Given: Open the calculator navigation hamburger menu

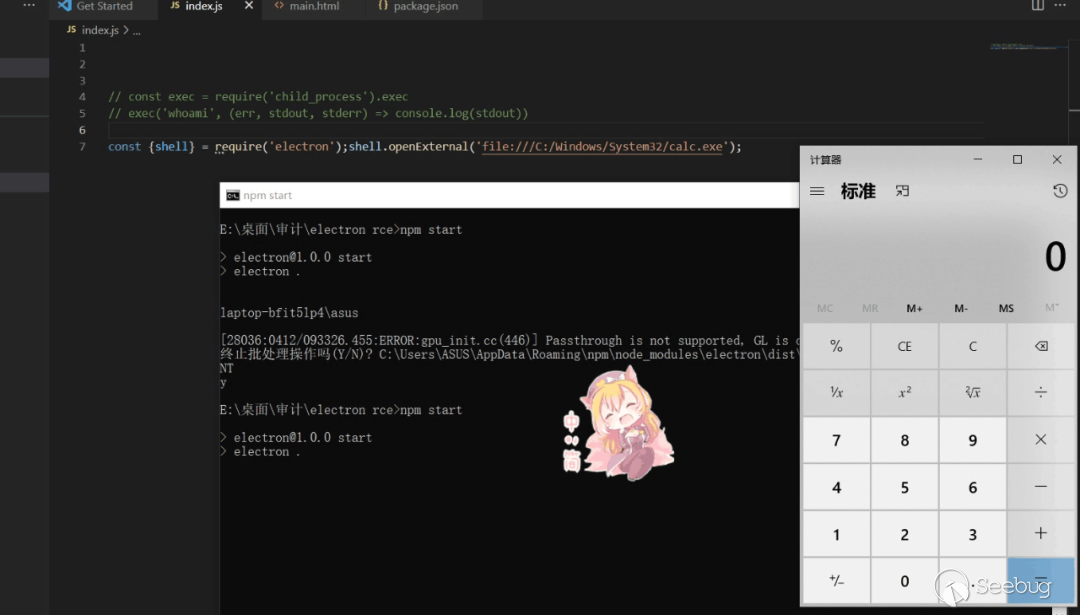Looking at the screenshot, I should 817,191.
